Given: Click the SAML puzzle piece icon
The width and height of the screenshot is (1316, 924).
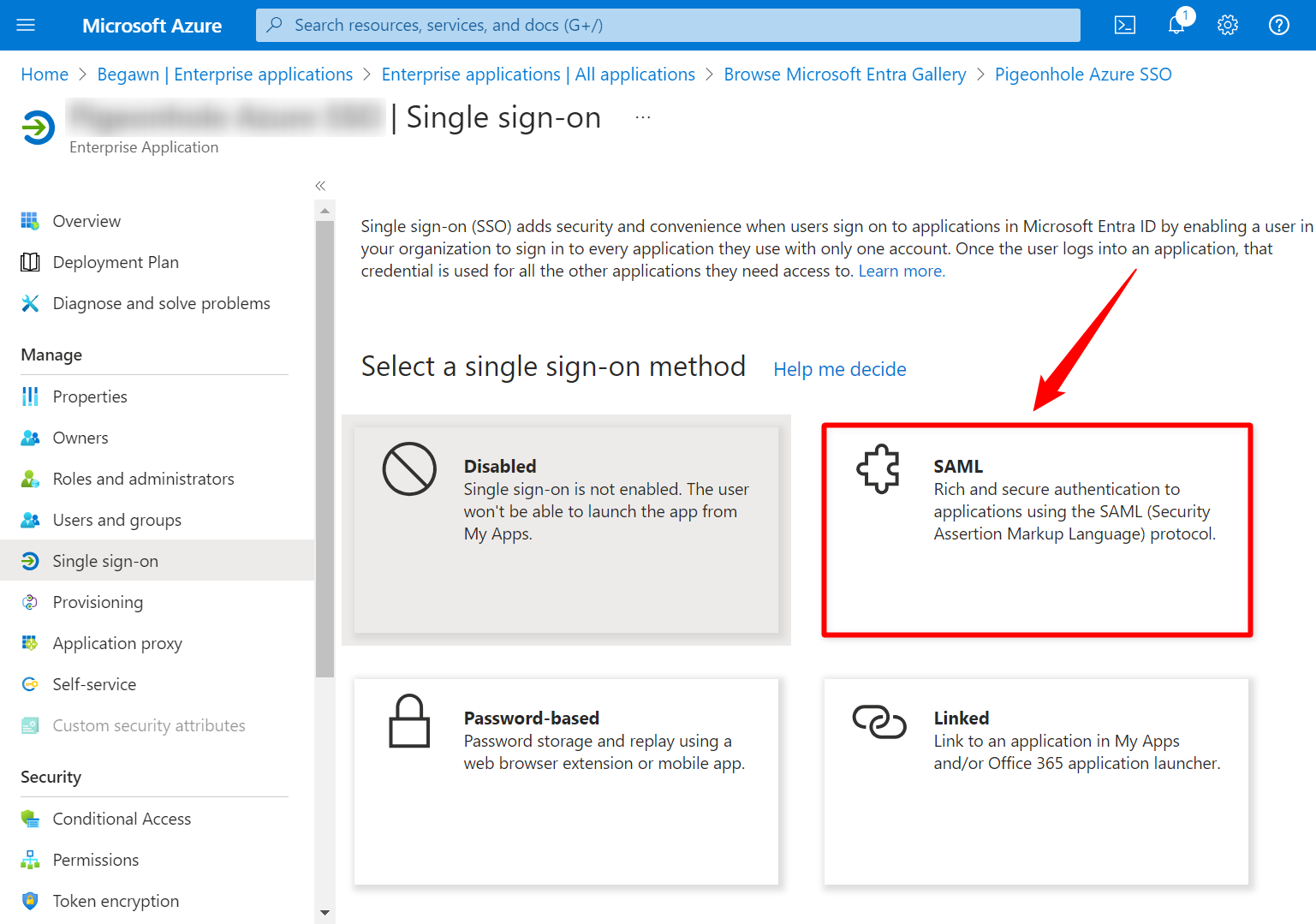Looking at the screenshot, I should [878, 468].
